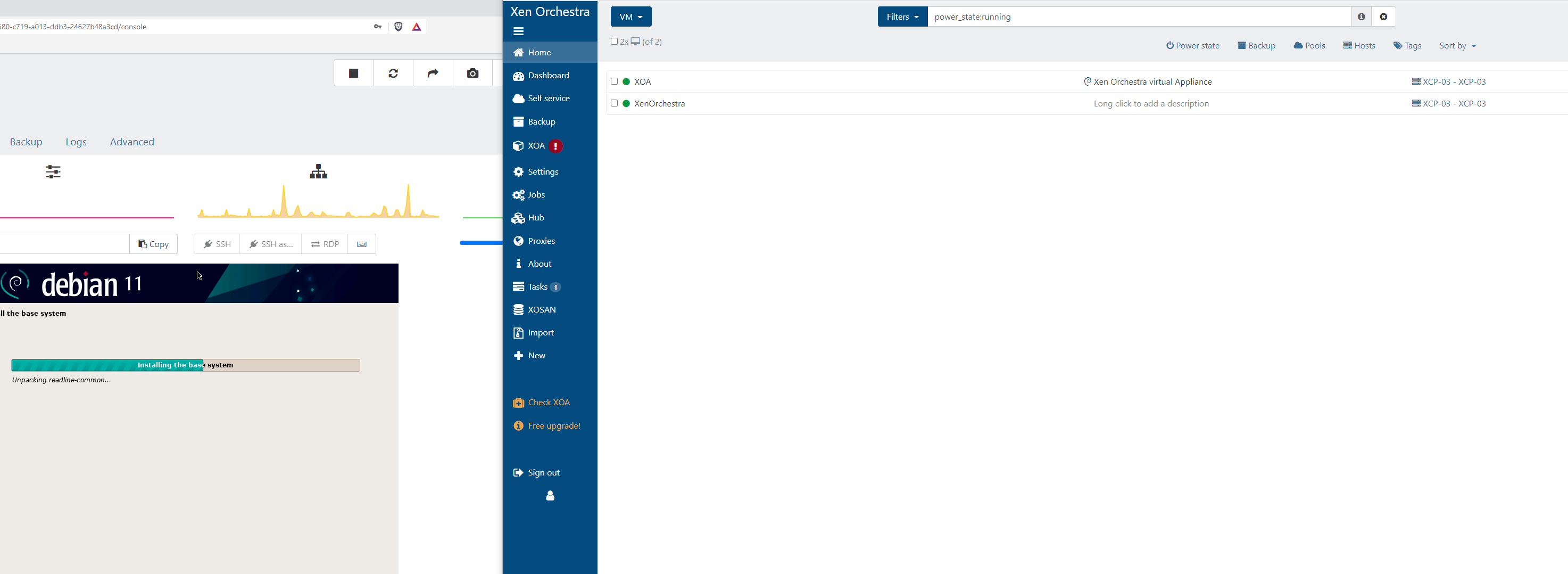Open the Backup filter in list header

[x=1256, y=46]
